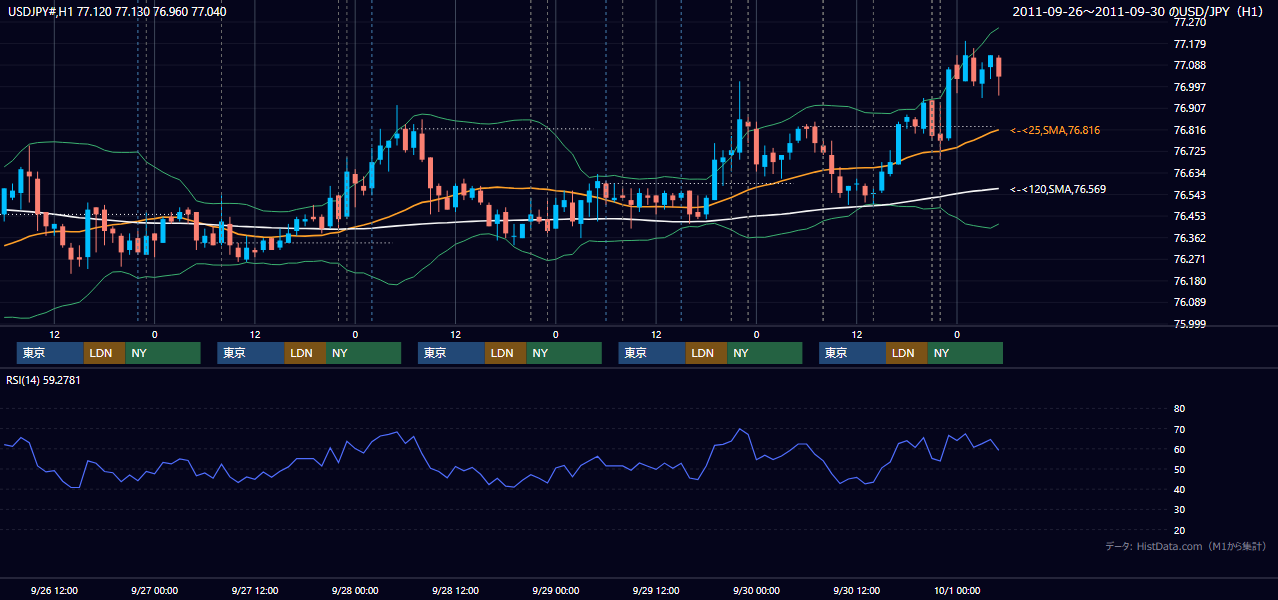
Task: Click the orange 25 SMA label 76.816
Action: point(1056,130)
